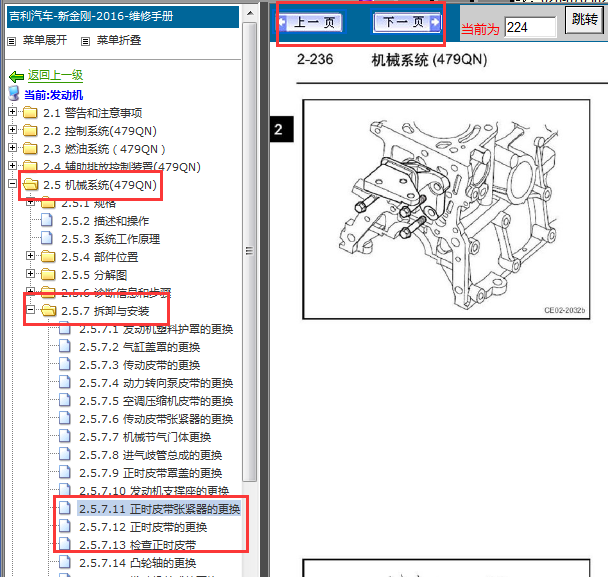Click the icon beside 菜单折叠
608x577 pixels.
(85, 41)
